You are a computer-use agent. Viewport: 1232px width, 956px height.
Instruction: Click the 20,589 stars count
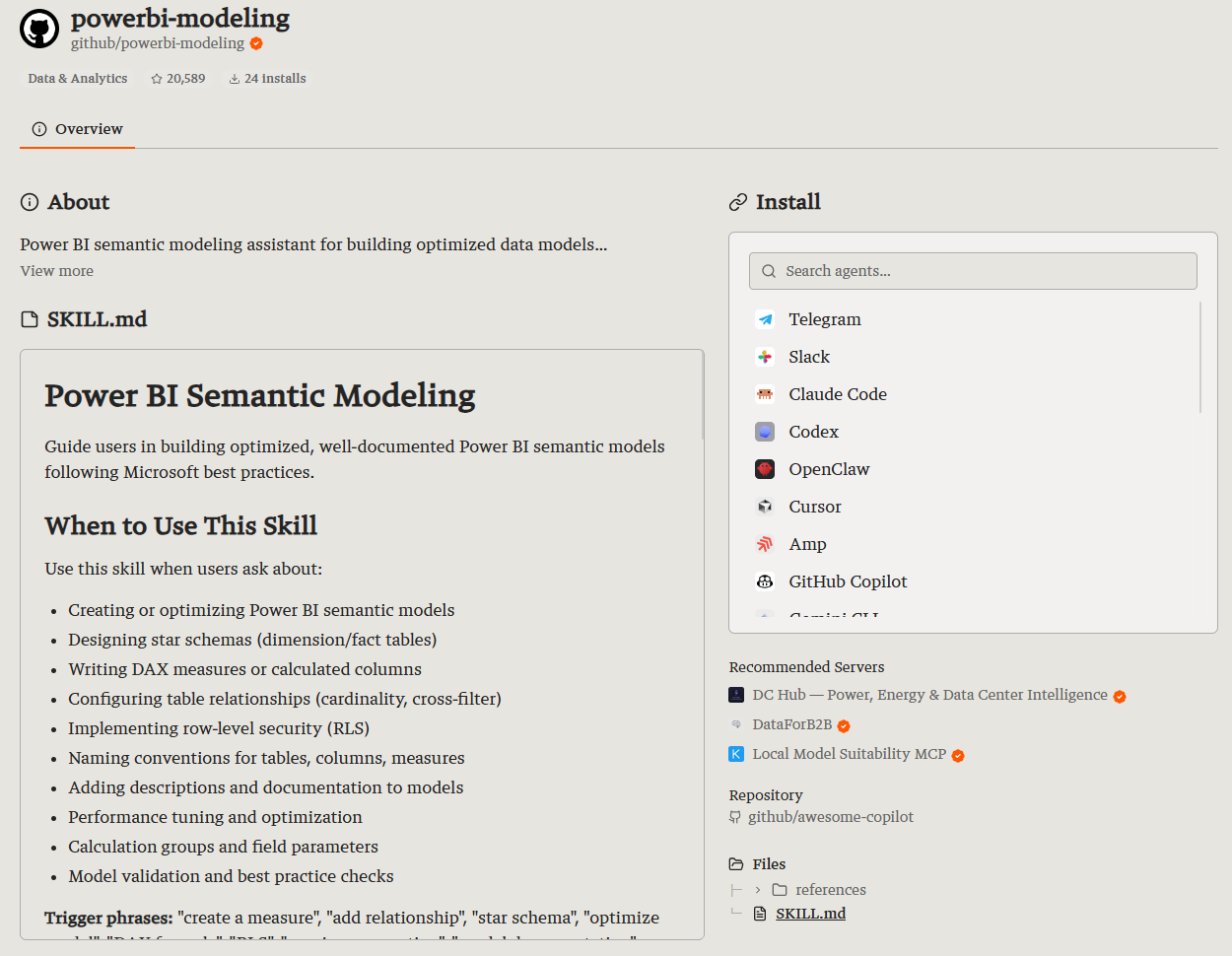point(185,79)
